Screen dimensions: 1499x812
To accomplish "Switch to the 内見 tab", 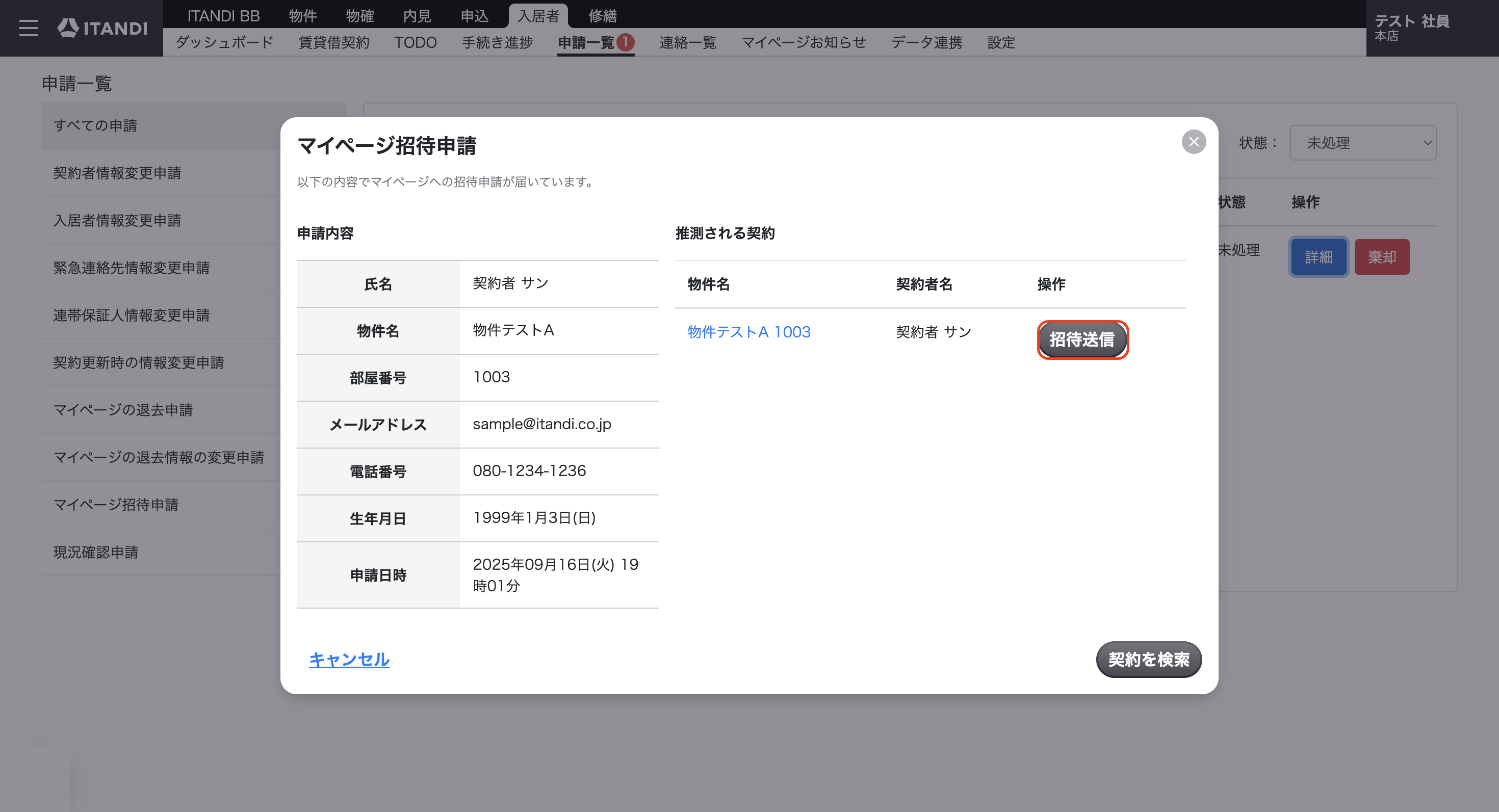I will coord(417,16).
